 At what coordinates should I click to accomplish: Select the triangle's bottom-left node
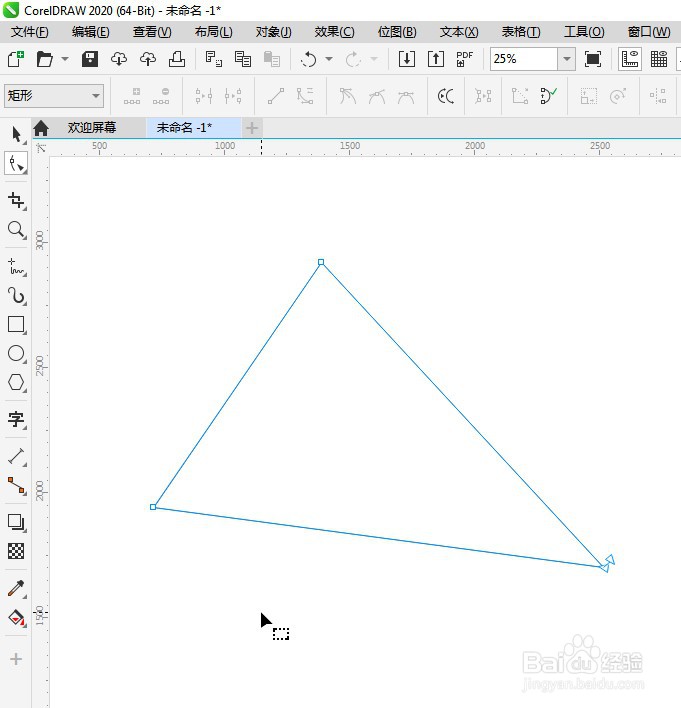click(153, 507)
